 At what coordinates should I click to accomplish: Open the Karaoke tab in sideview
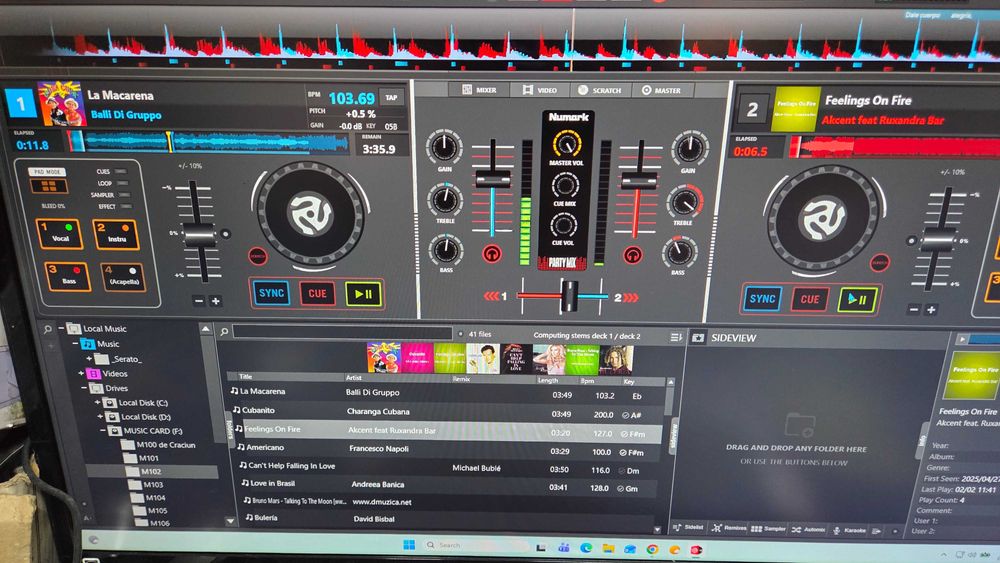pos(851,530)
